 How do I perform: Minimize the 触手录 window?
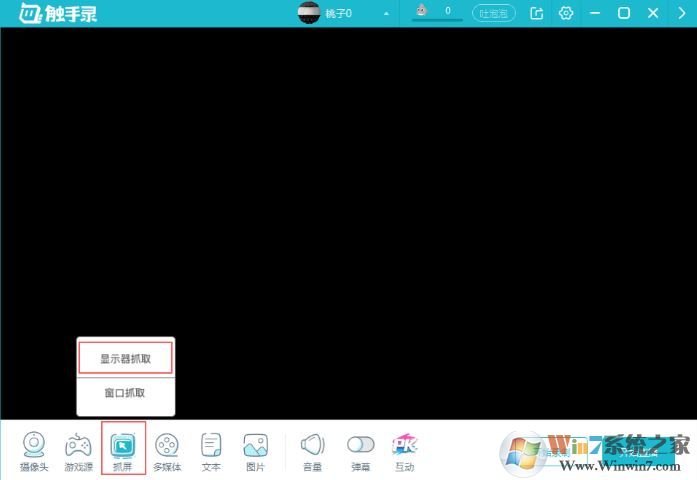pyautogui.click(x=595, y=13)
